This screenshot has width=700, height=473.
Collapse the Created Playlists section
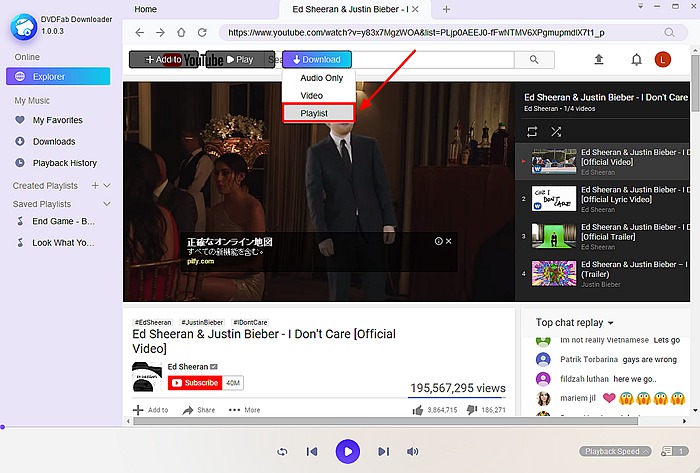(107, 185)
